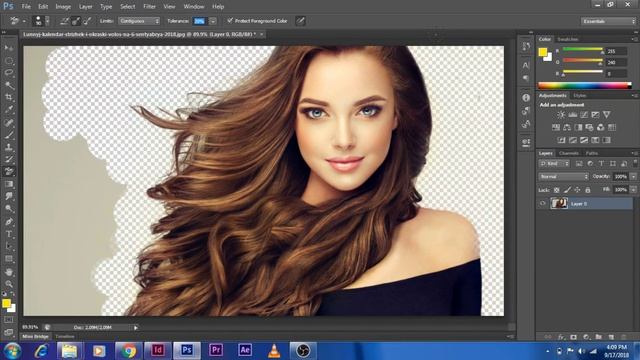Screen dimensions: 640x360
Task: Select the Move tool
Action: 9,48
